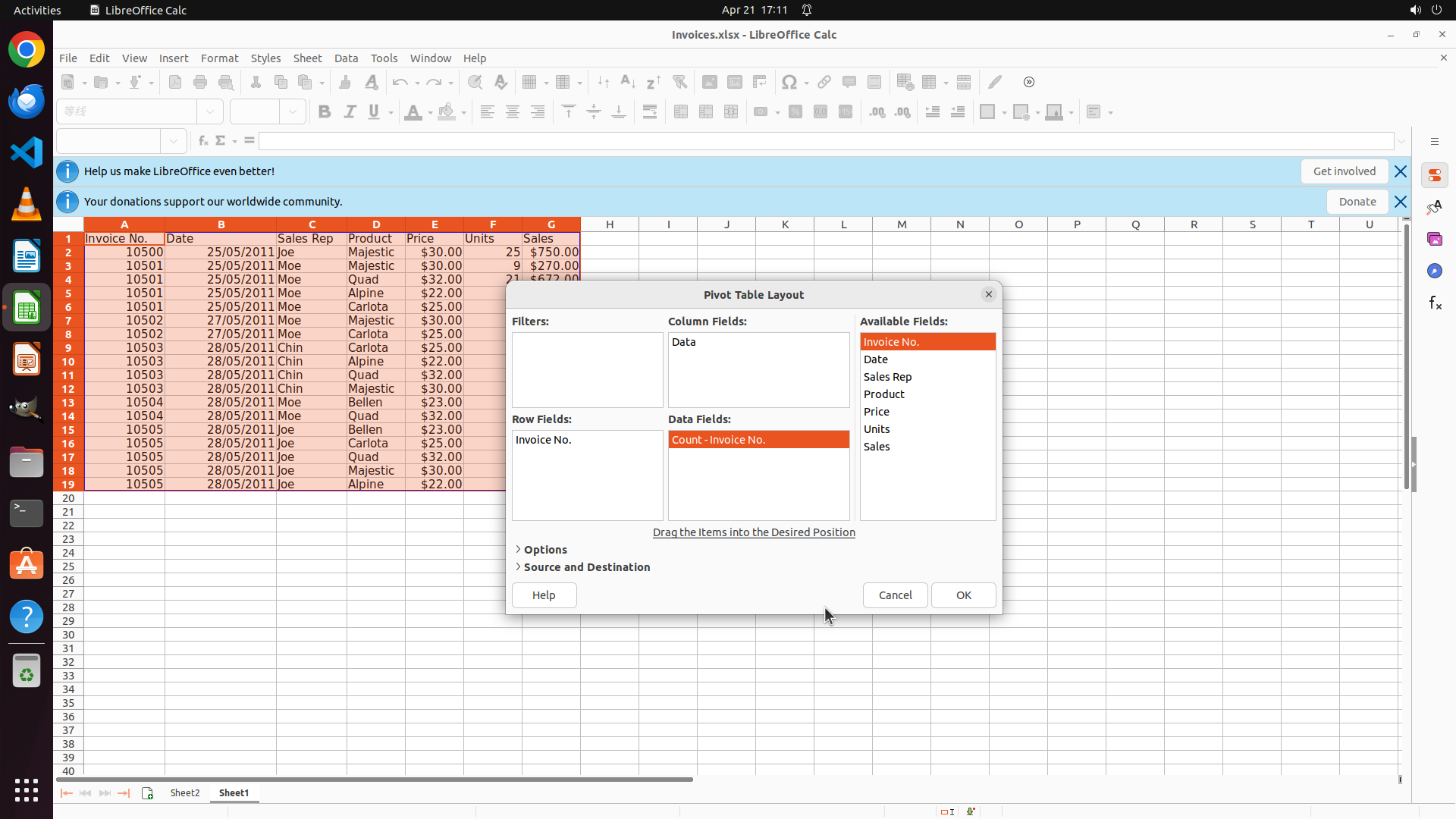Expand Source and Destination section
This screenshot has height=819, width=1456.
tap(585, 567)
